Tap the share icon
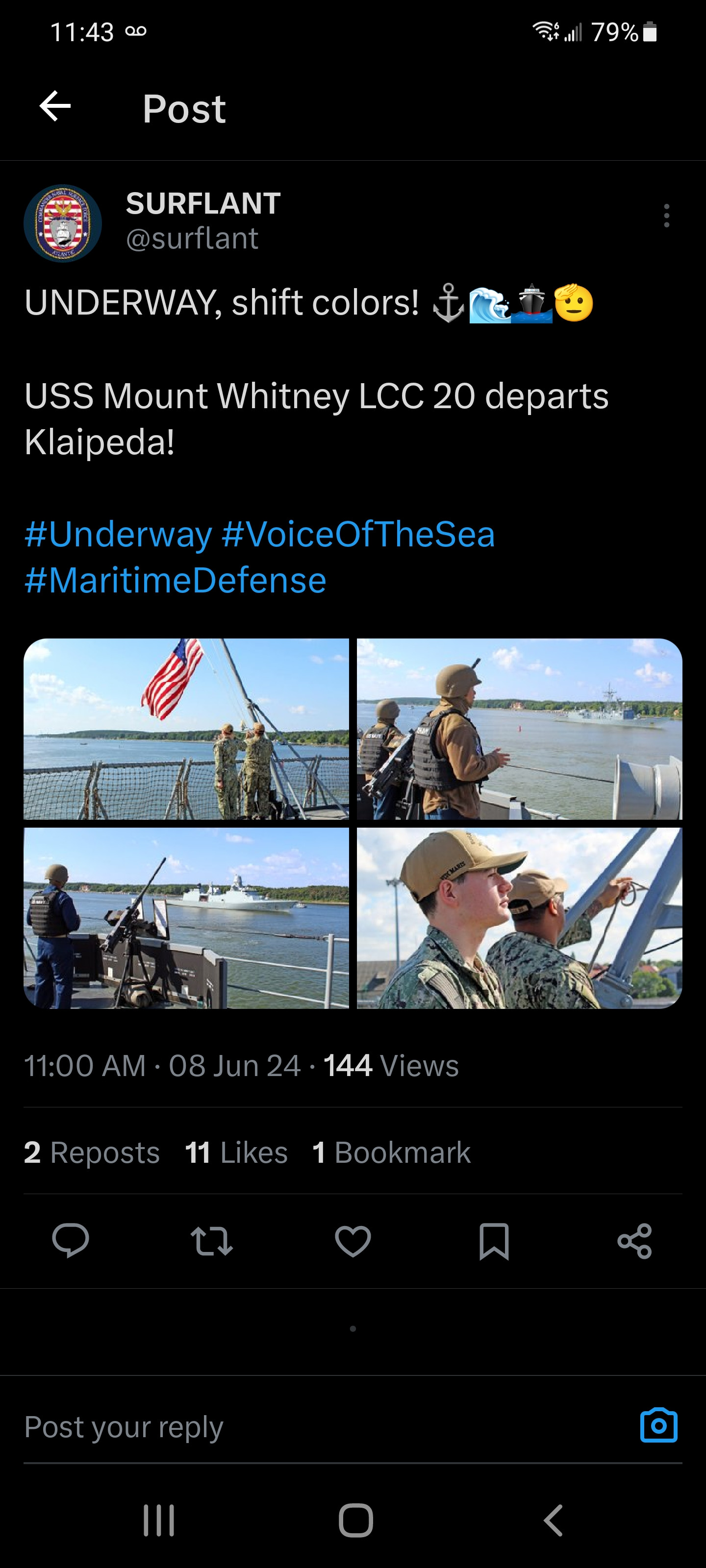Viewport: 706px width, 1568px height. (x=635, y=1241)
